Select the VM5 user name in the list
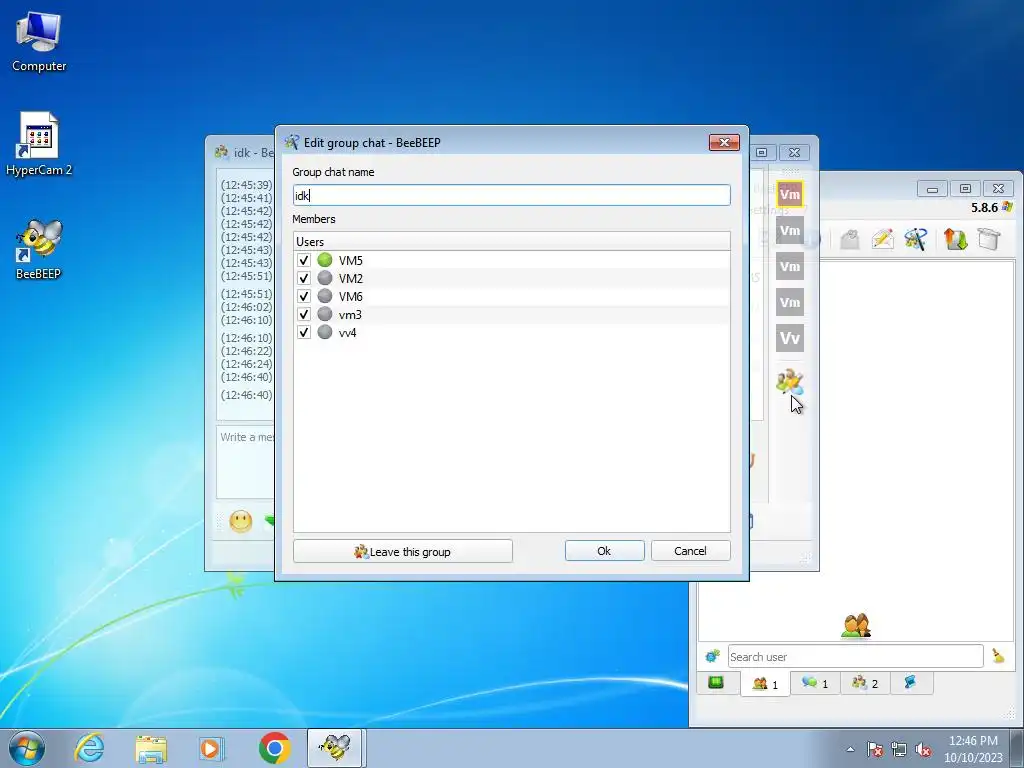Image resolution: width=1024 pixels, height=768 pixels. [x=351, y=260]
